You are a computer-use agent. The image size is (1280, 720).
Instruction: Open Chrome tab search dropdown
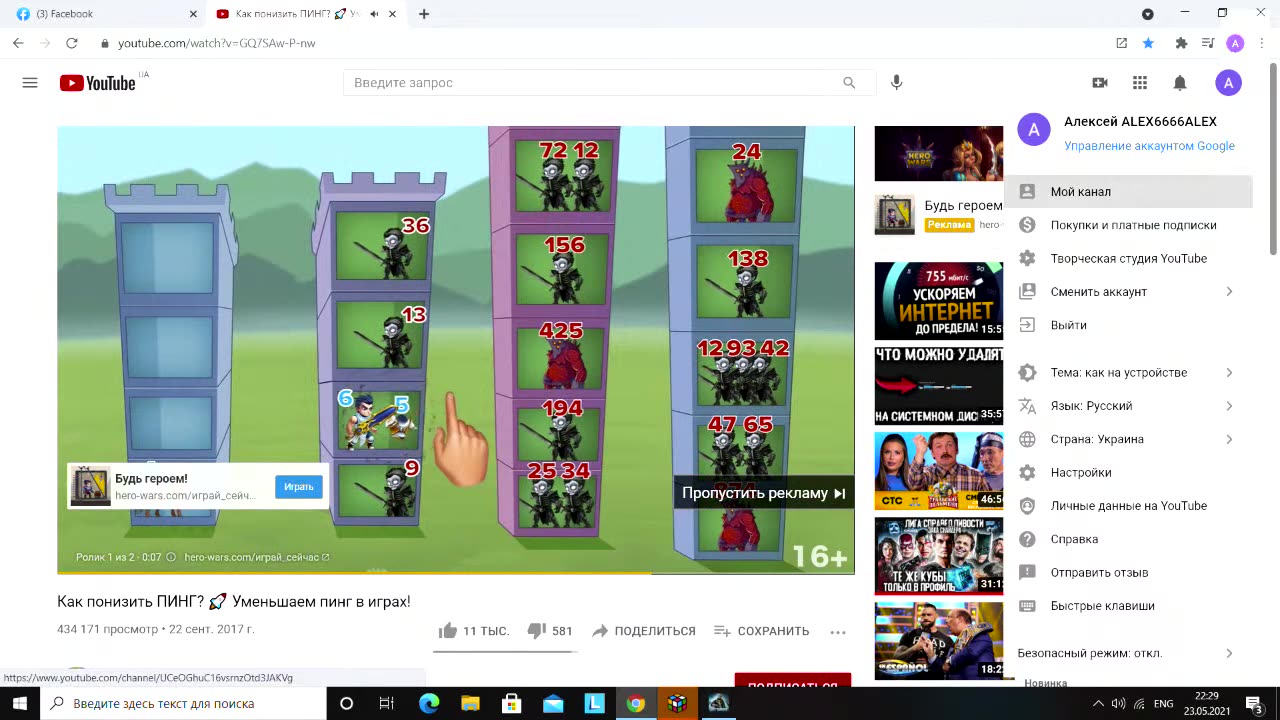[1148, 14]
